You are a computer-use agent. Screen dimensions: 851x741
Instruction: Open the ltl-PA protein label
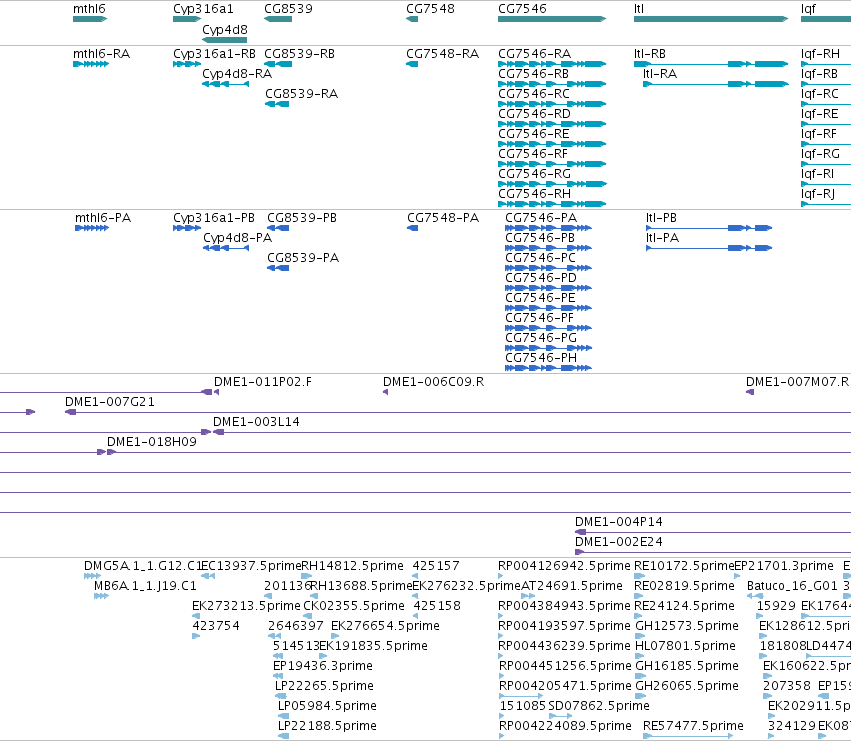[x=663, y=238]
